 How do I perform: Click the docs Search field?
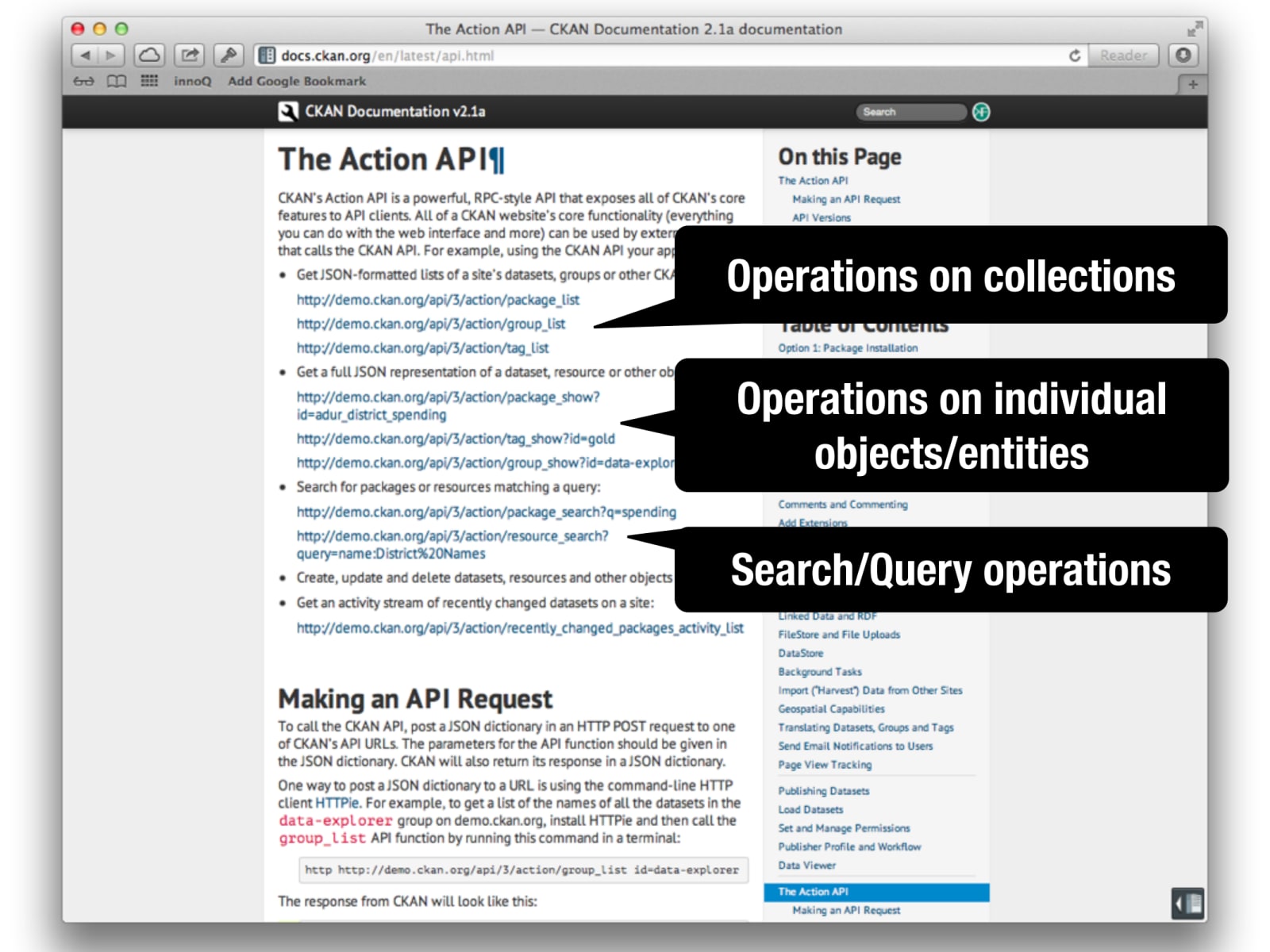click(910, 112)
